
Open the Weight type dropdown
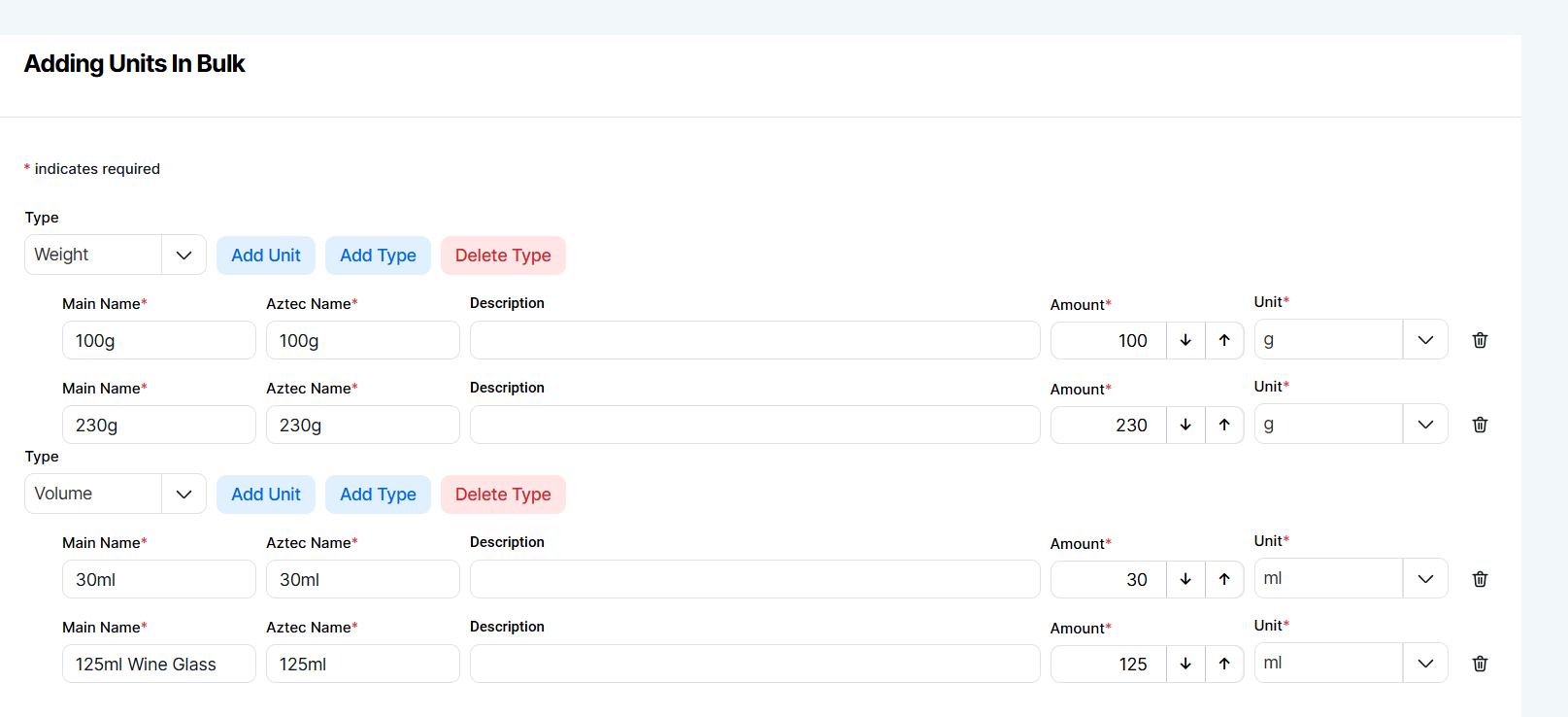[115, 255]
